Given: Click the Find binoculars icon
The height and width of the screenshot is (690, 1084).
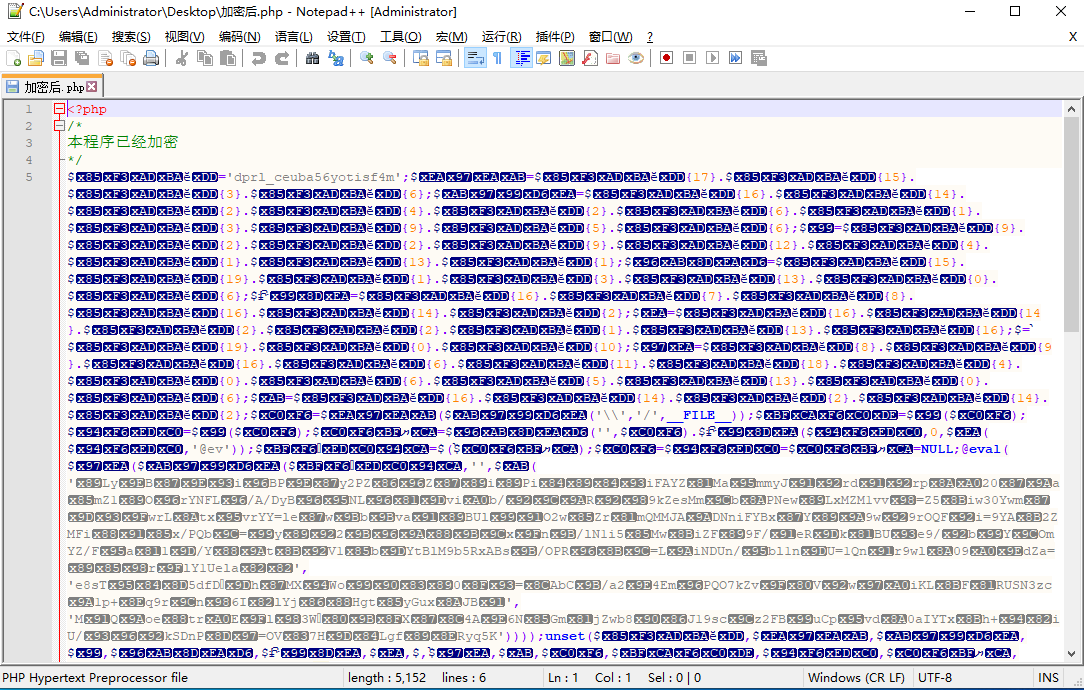Looking at the screenshot, I should point(312,58).
